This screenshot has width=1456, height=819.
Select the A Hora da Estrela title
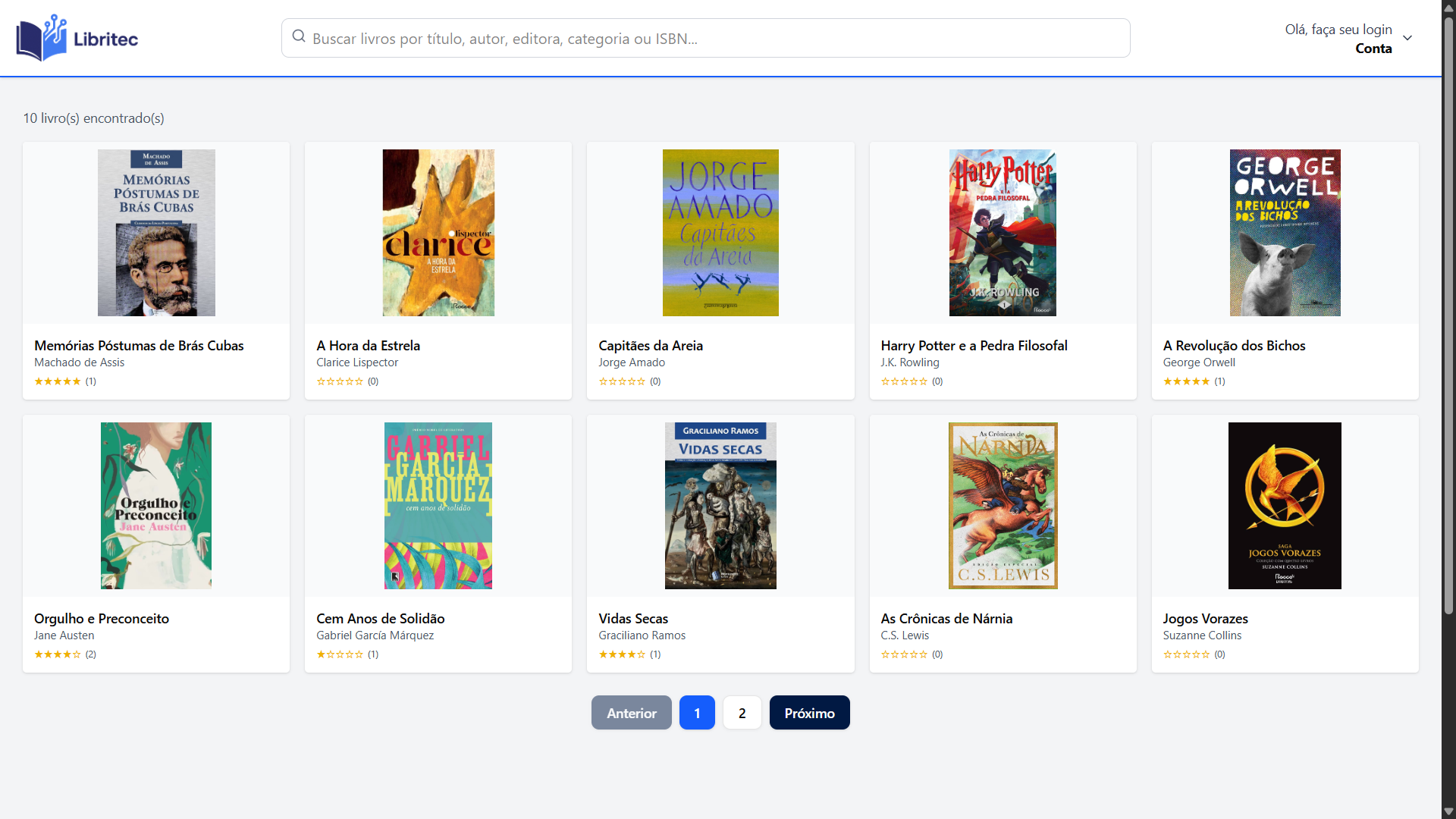click(368, 346)
